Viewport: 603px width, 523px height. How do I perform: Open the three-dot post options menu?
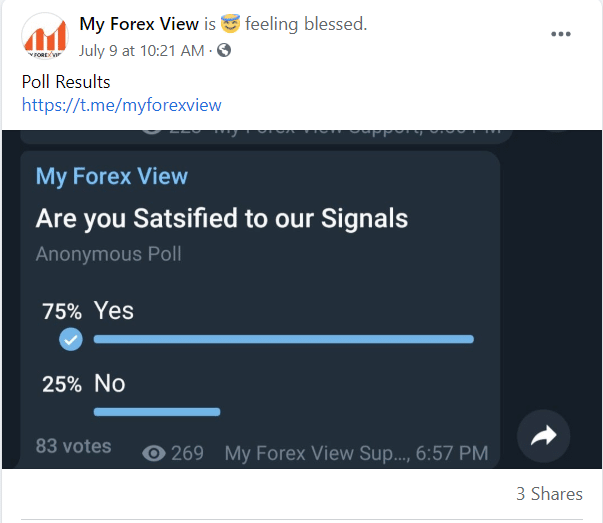click(x=561, y=34)
